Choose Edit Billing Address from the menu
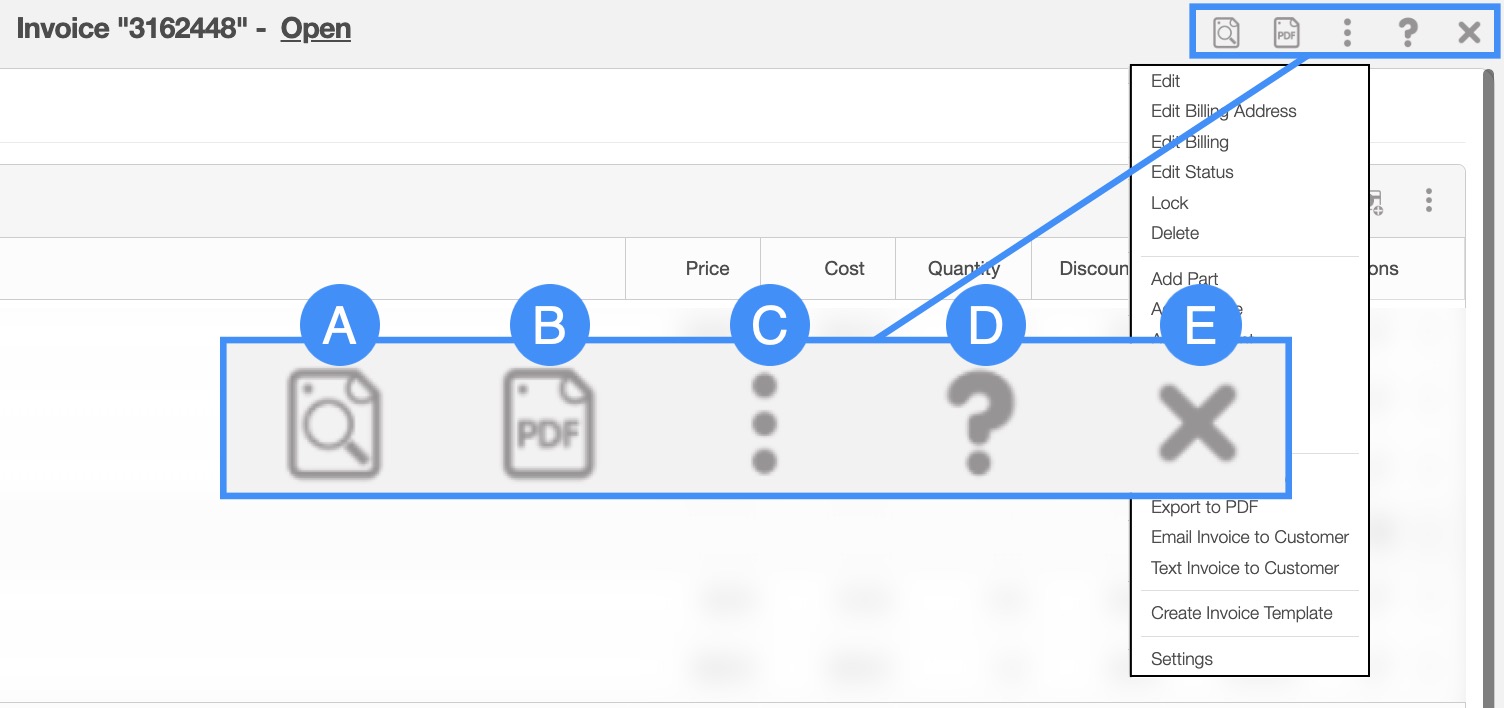Viewport: 1504px width, 708px height. [x=1223, y=111]
